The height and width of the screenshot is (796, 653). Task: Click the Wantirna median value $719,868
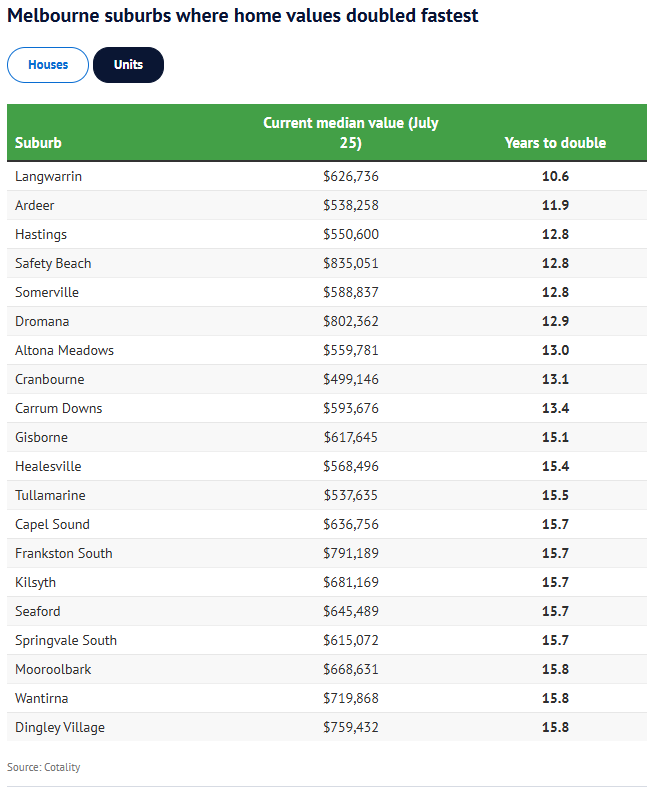coord(351,698)
